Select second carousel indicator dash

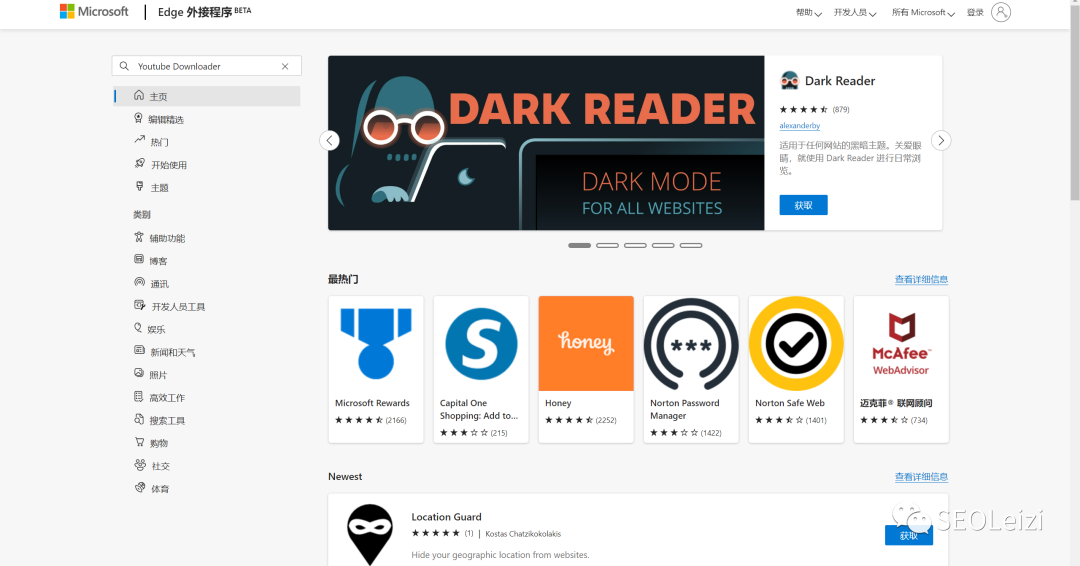(x=608, y=245)
